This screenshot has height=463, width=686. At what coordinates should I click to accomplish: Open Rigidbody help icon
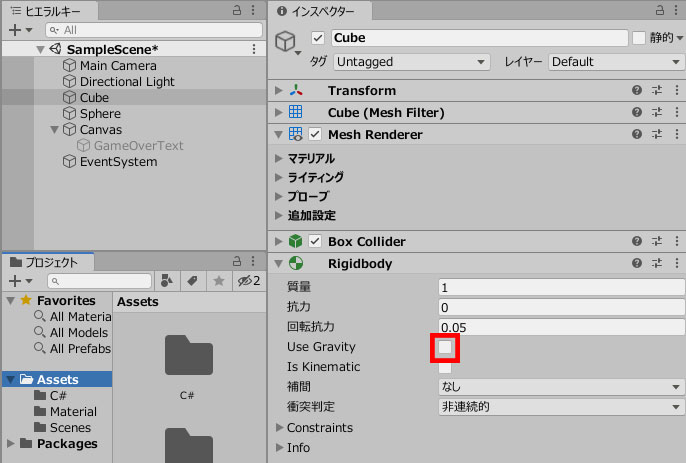tap(637, 263)
